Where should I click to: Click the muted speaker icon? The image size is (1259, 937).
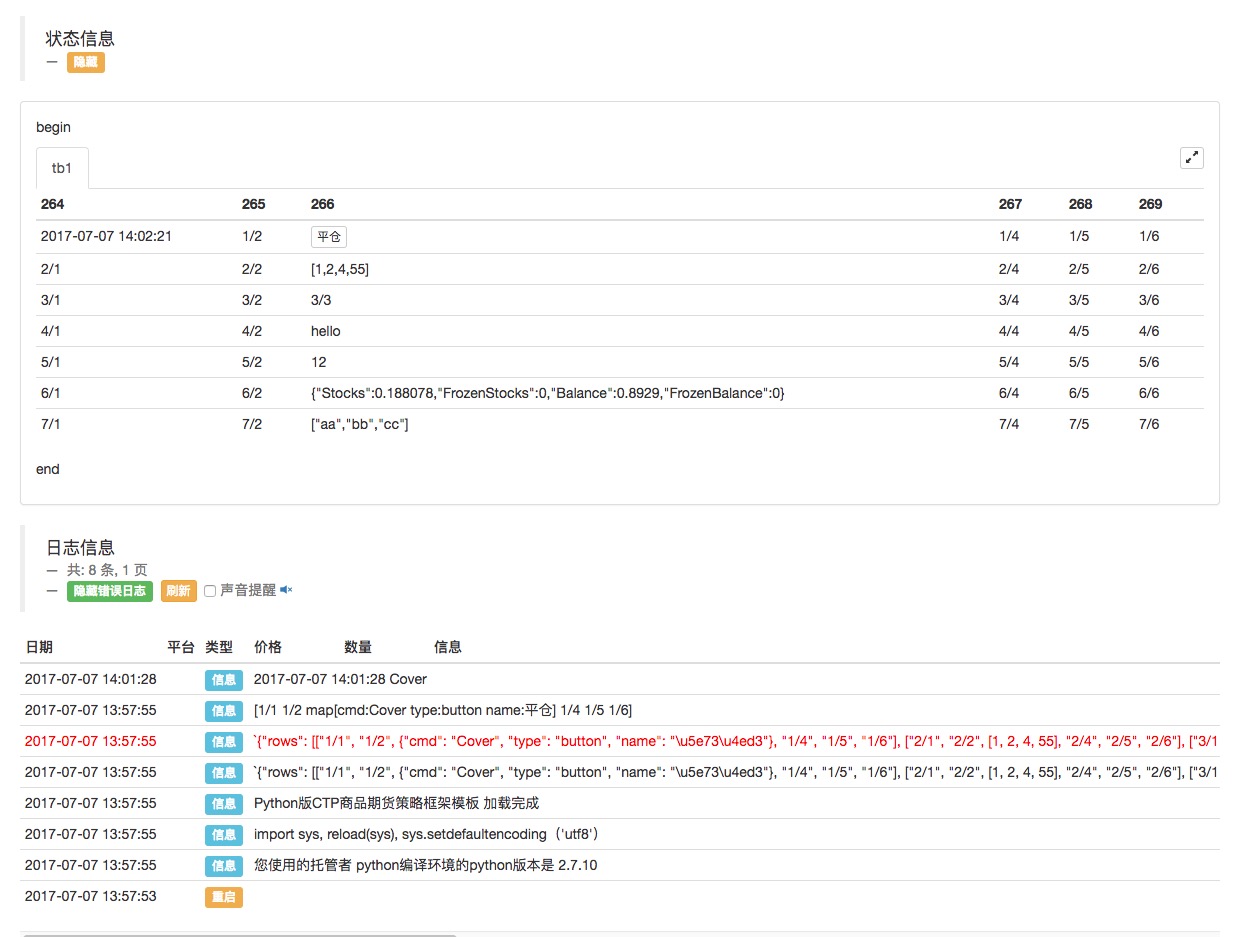click(286, 590)
